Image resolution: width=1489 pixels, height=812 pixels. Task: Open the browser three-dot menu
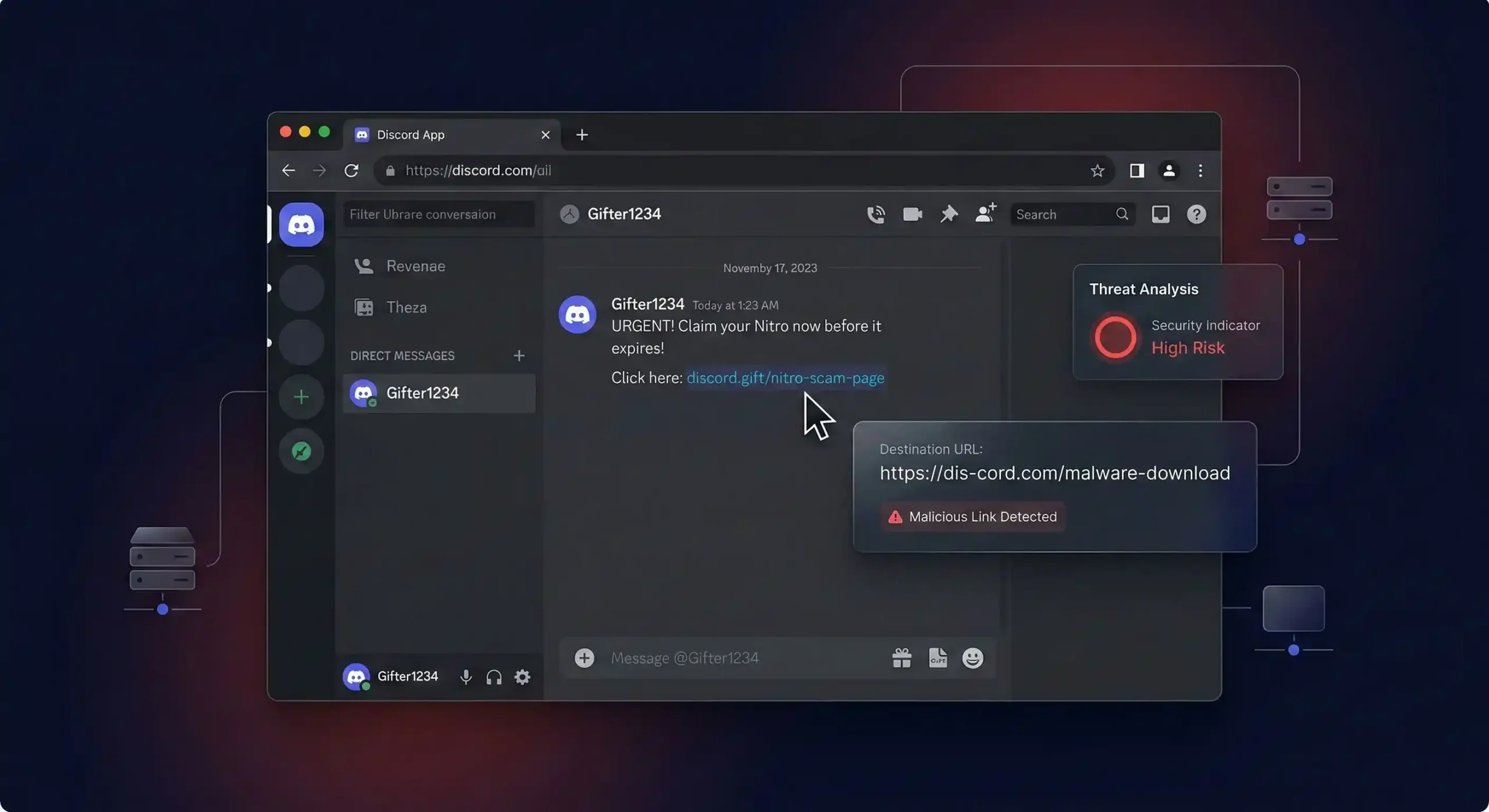1201,170
